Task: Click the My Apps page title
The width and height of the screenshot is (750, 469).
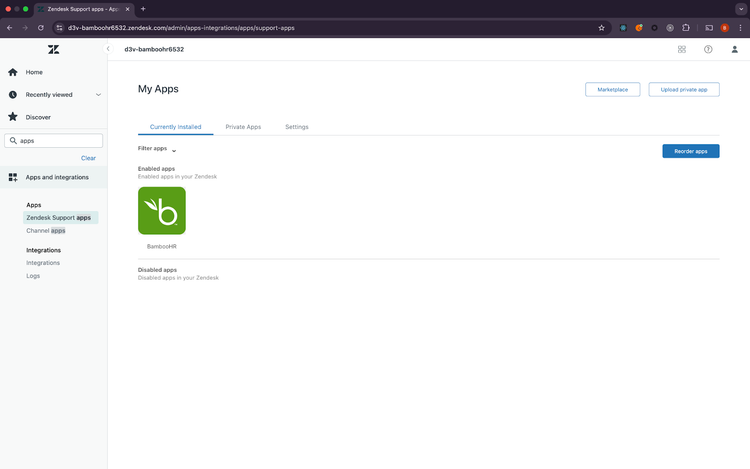Action: tap(158, 89)
